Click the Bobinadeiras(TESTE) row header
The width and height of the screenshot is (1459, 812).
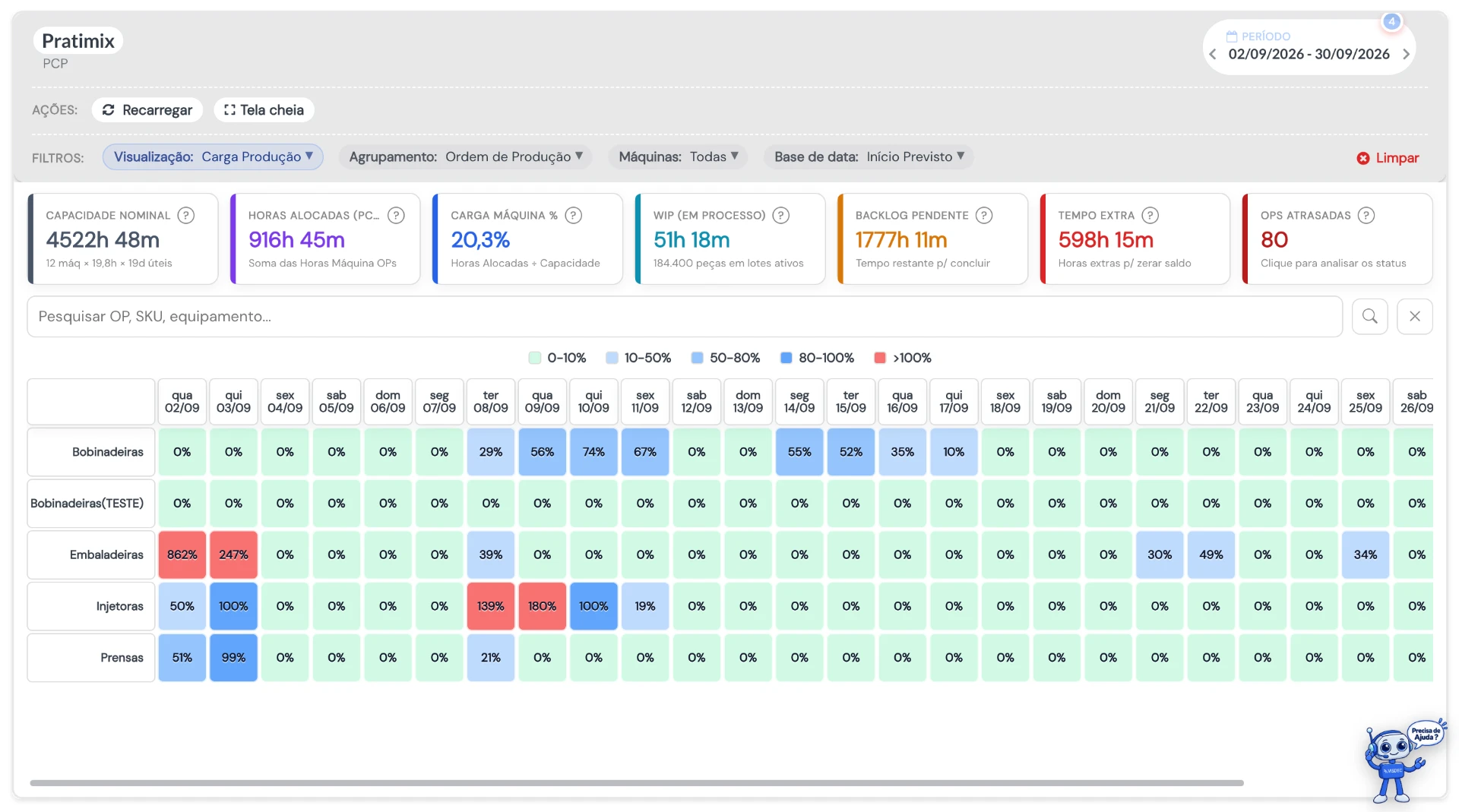tap(91, 503)
